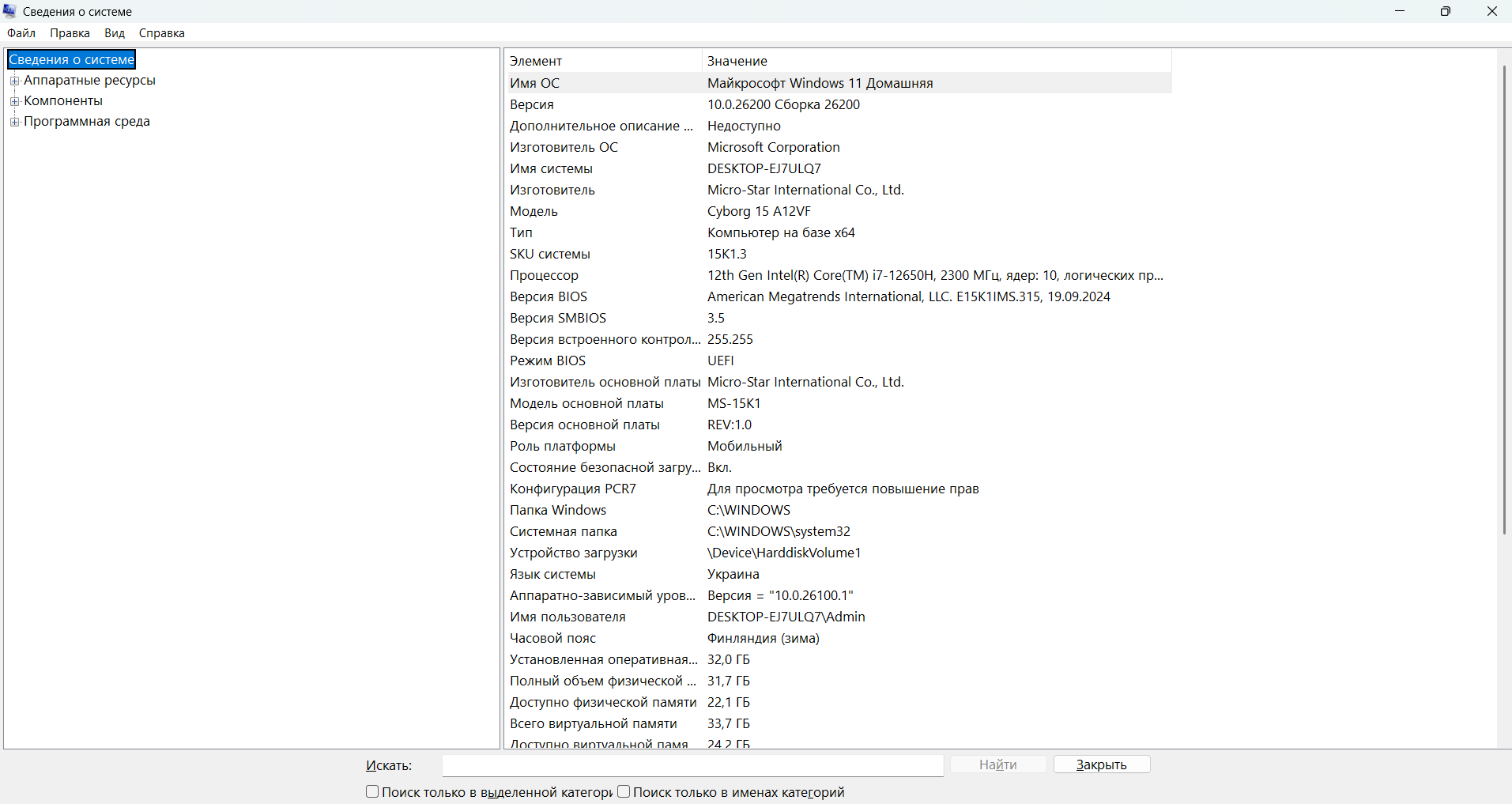The image size is (1512, 804).
Task: Select the C:\WINDOWS\system32 value
Action: (779, 531)
